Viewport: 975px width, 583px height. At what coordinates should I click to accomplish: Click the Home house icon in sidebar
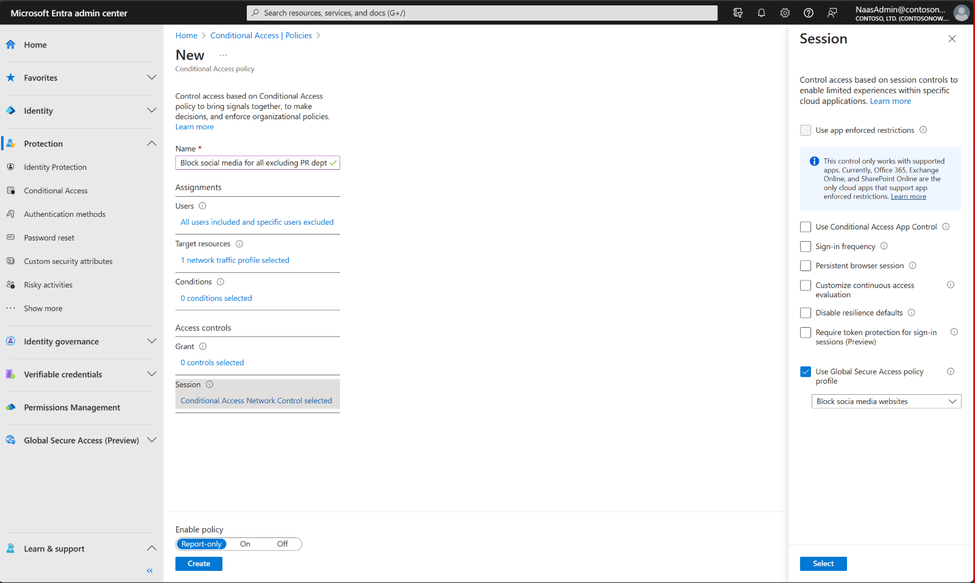(x=11, y=45)
